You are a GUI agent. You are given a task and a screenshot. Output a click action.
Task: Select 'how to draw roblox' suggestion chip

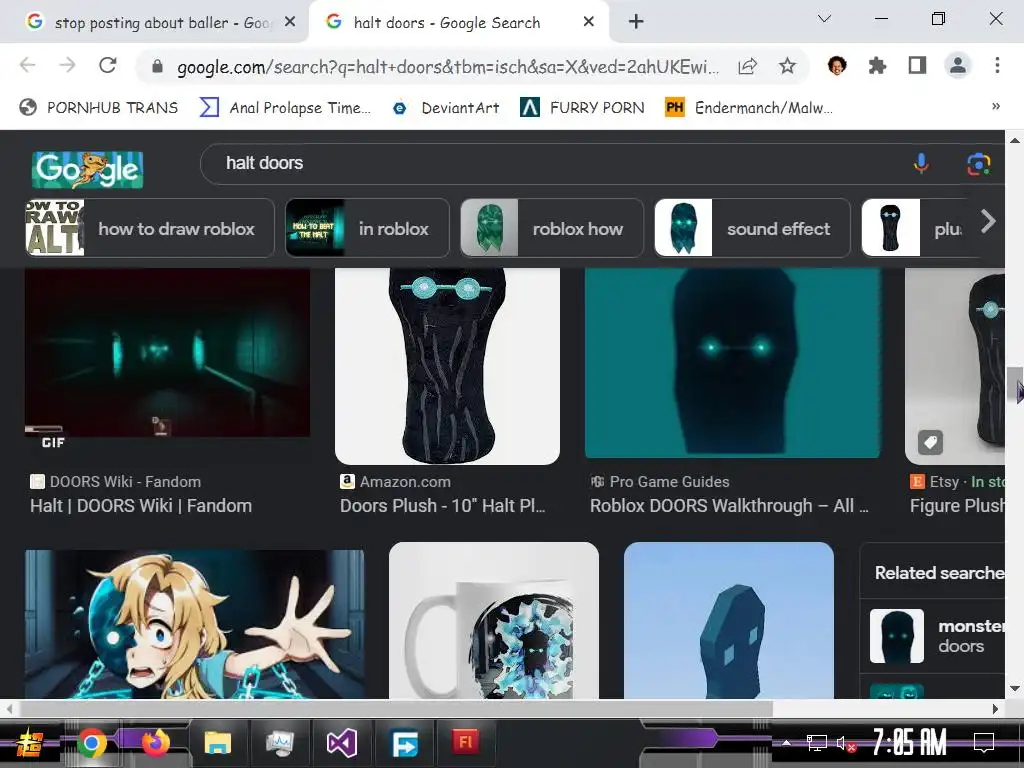point(150,228)
